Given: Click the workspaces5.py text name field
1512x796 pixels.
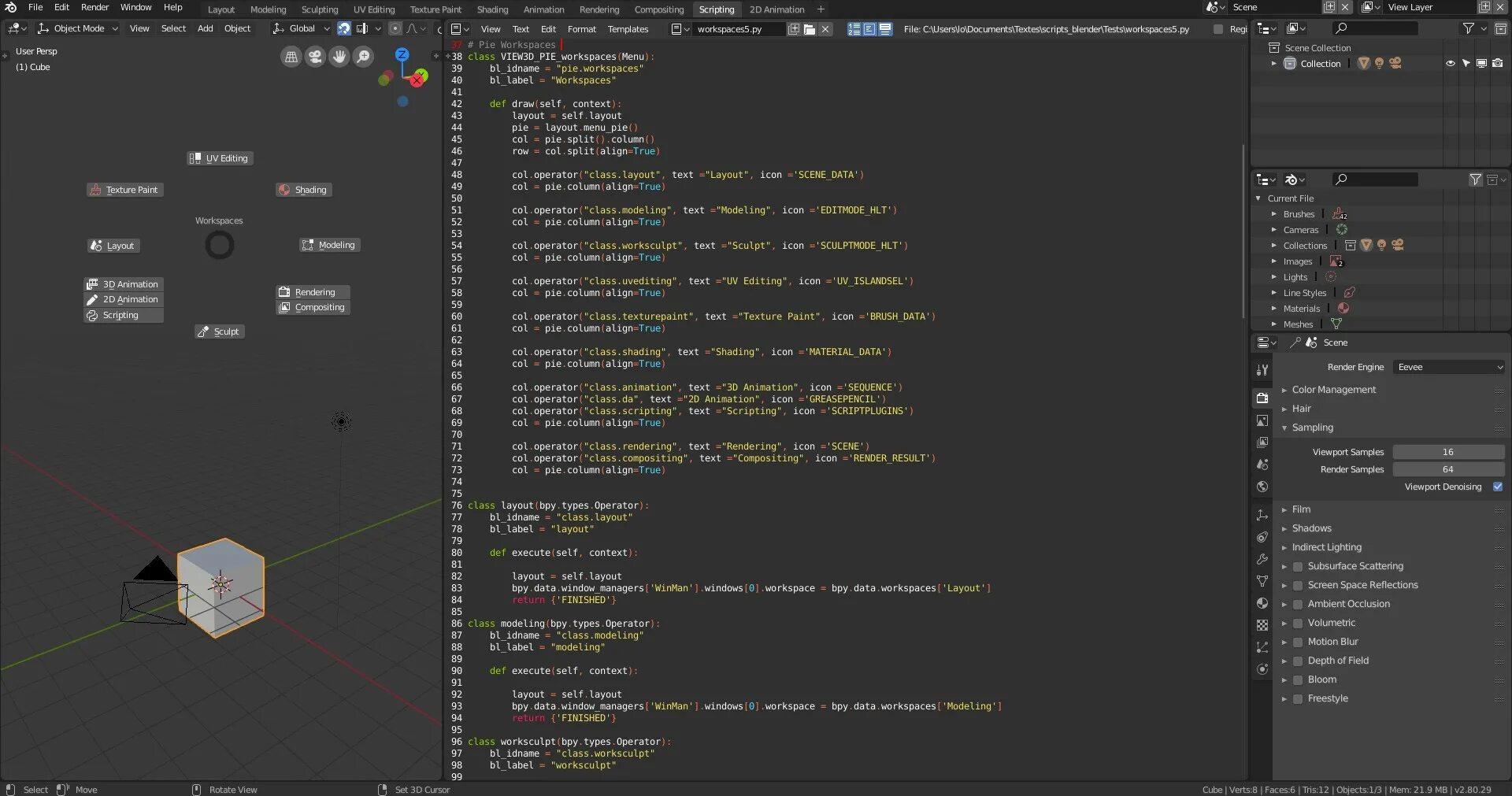Looking at the screenshot, I should pos(739,29).
